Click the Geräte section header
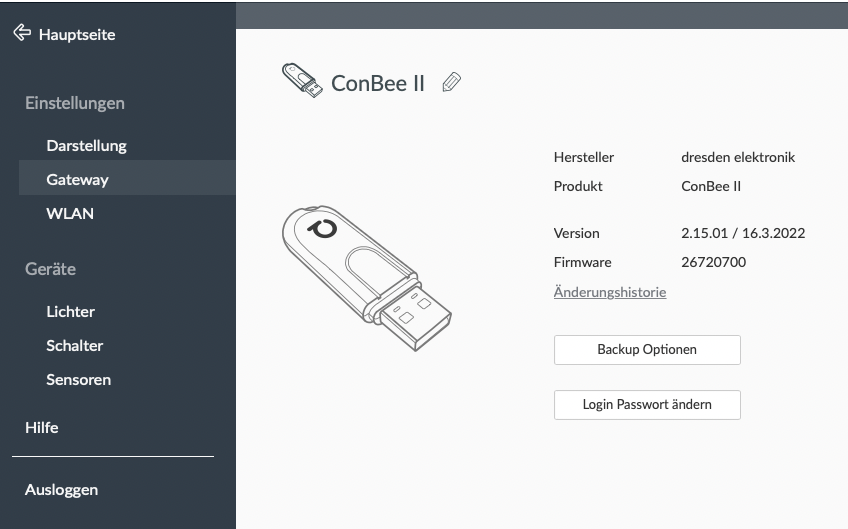Viewport: 848px width, 529px height. point(50,269)
